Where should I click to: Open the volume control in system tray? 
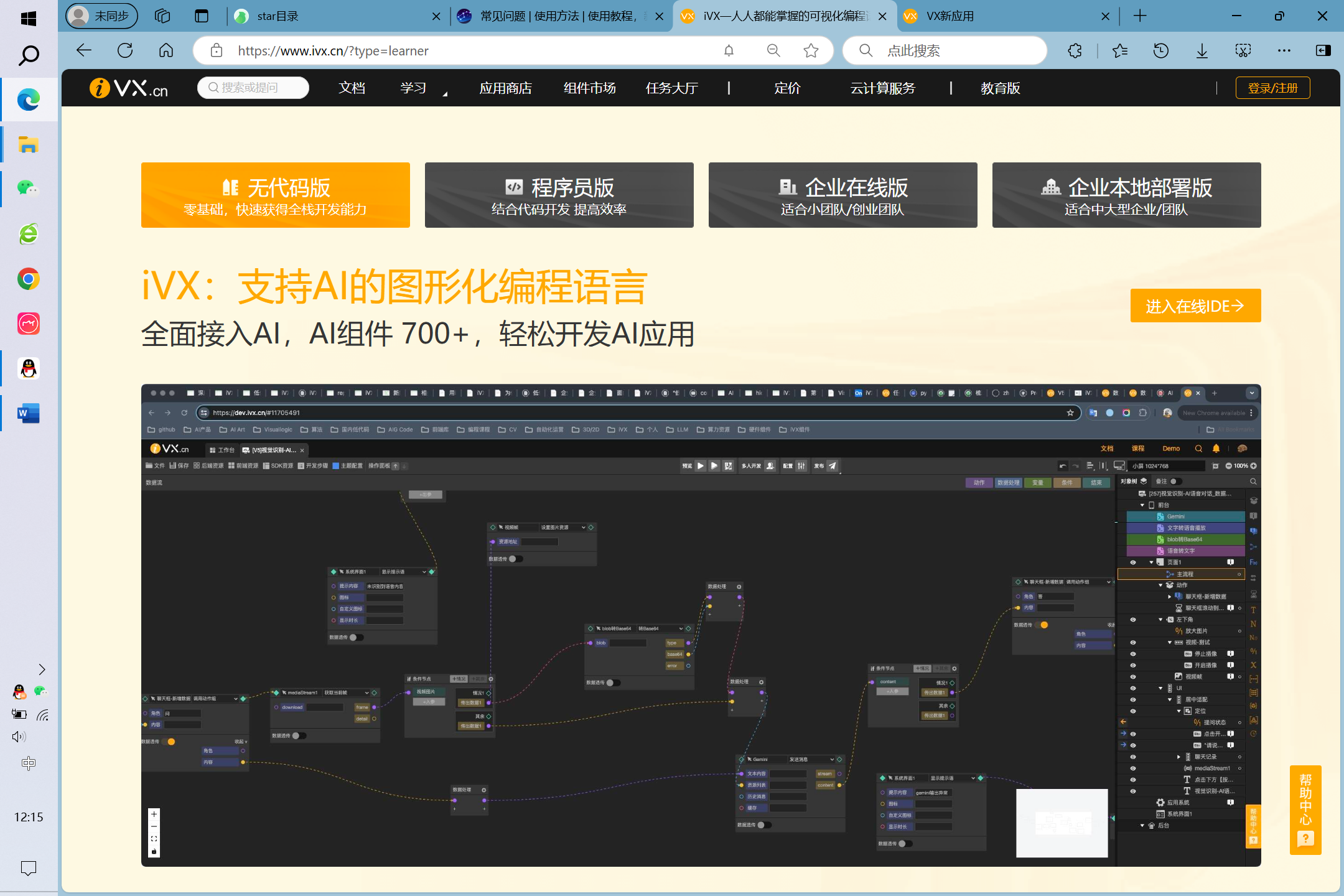click(x=19, y=737)
